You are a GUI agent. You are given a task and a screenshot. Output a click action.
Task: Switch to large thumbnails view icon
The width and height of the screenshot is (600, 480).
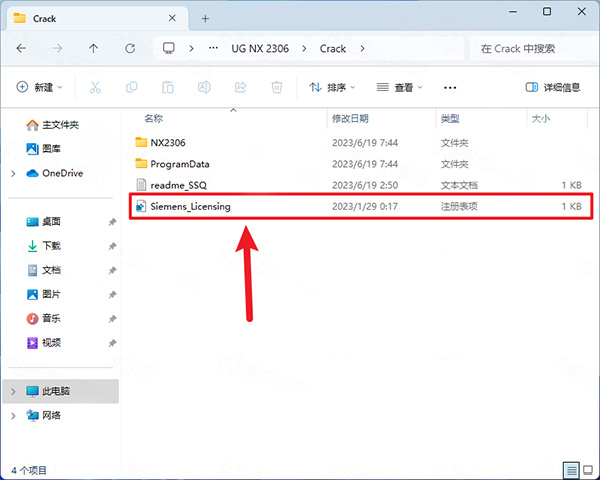587,469
